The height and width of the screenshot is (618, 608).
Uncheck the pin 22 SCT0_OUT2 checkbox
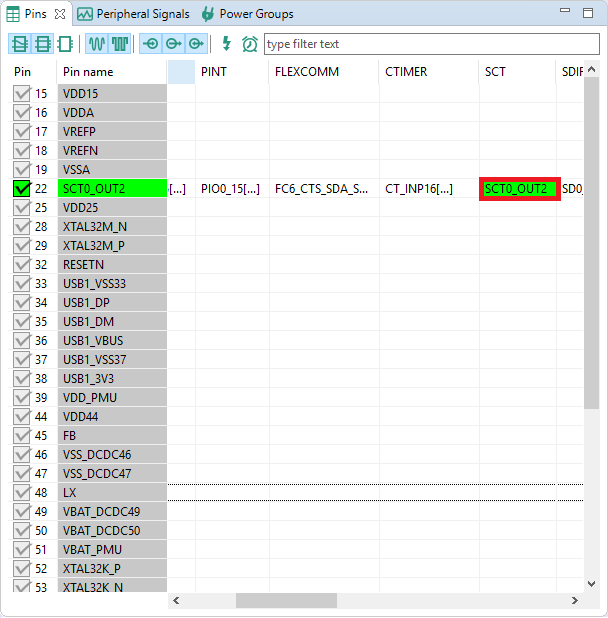tap(22, 189)
